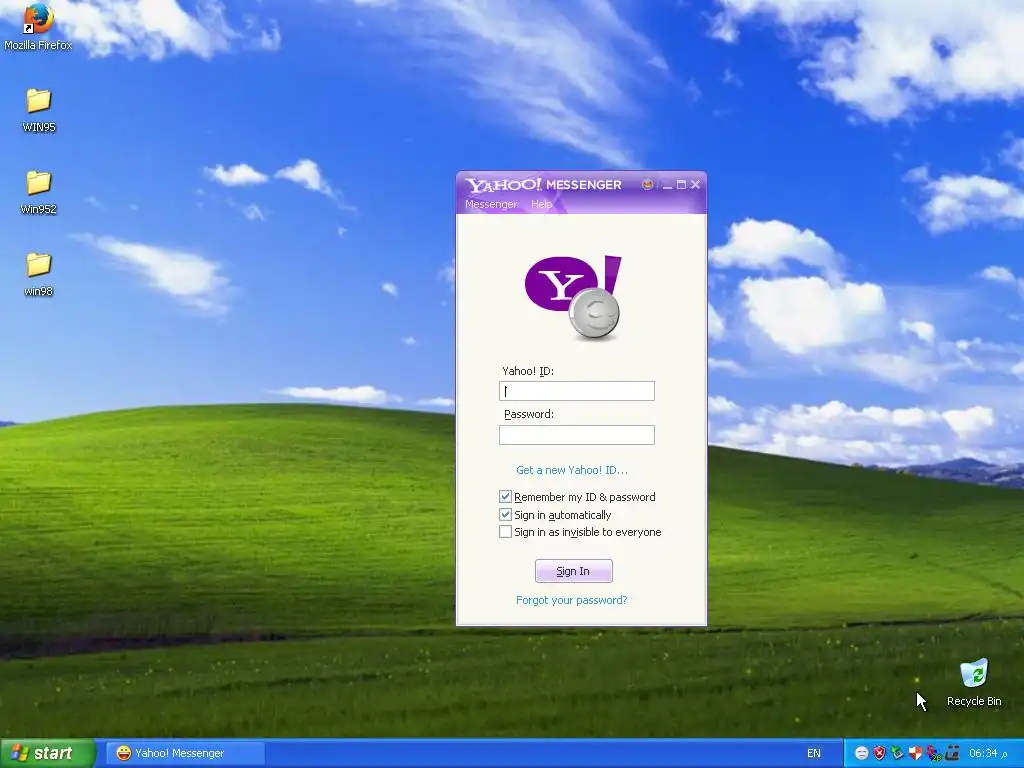The image size is (1024, 768).
Task: Open the Help menu
Action: click(541, 204)
